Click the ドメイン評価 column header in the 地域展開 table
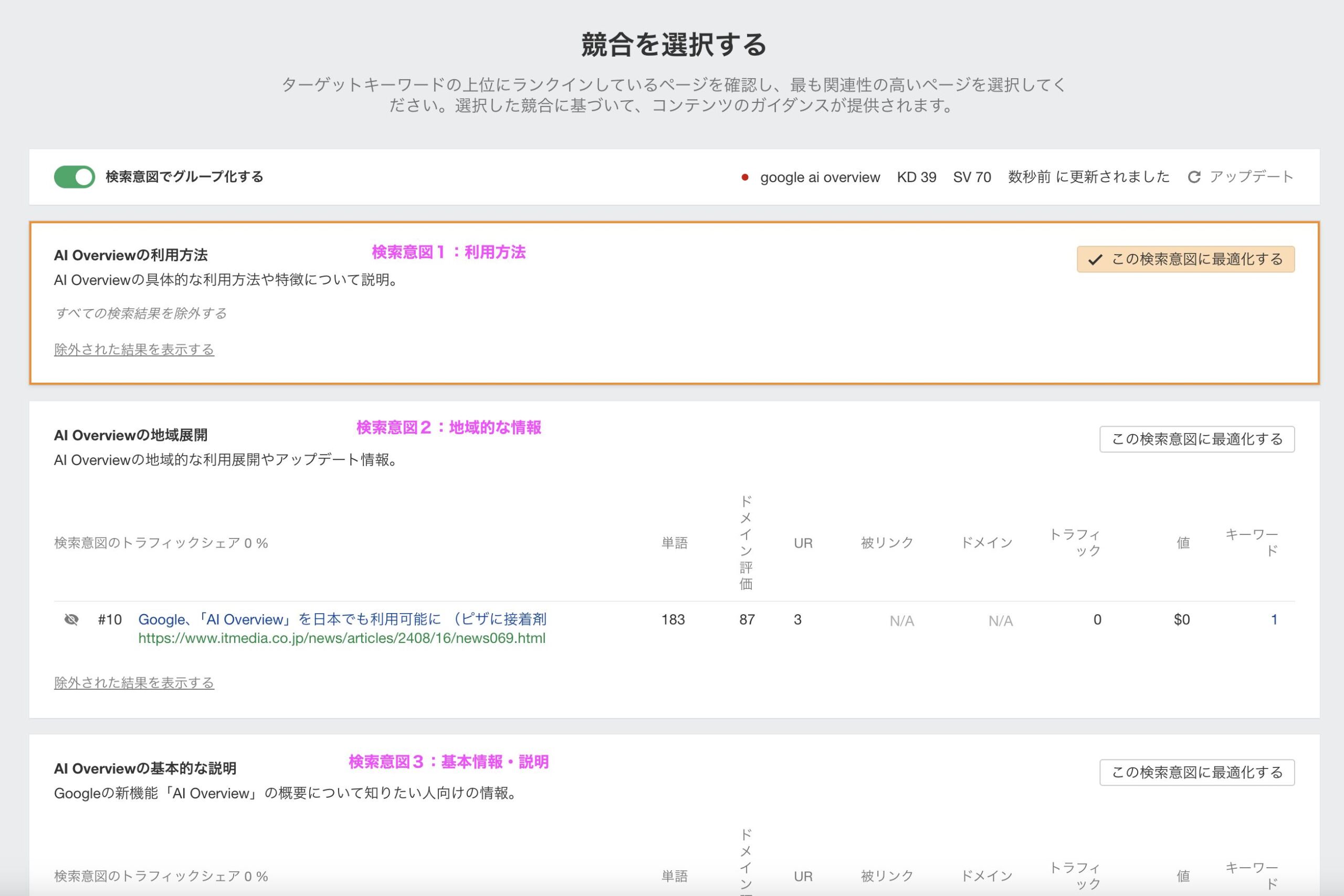This screenshot has height=896, width=1344. pos(745,543)
